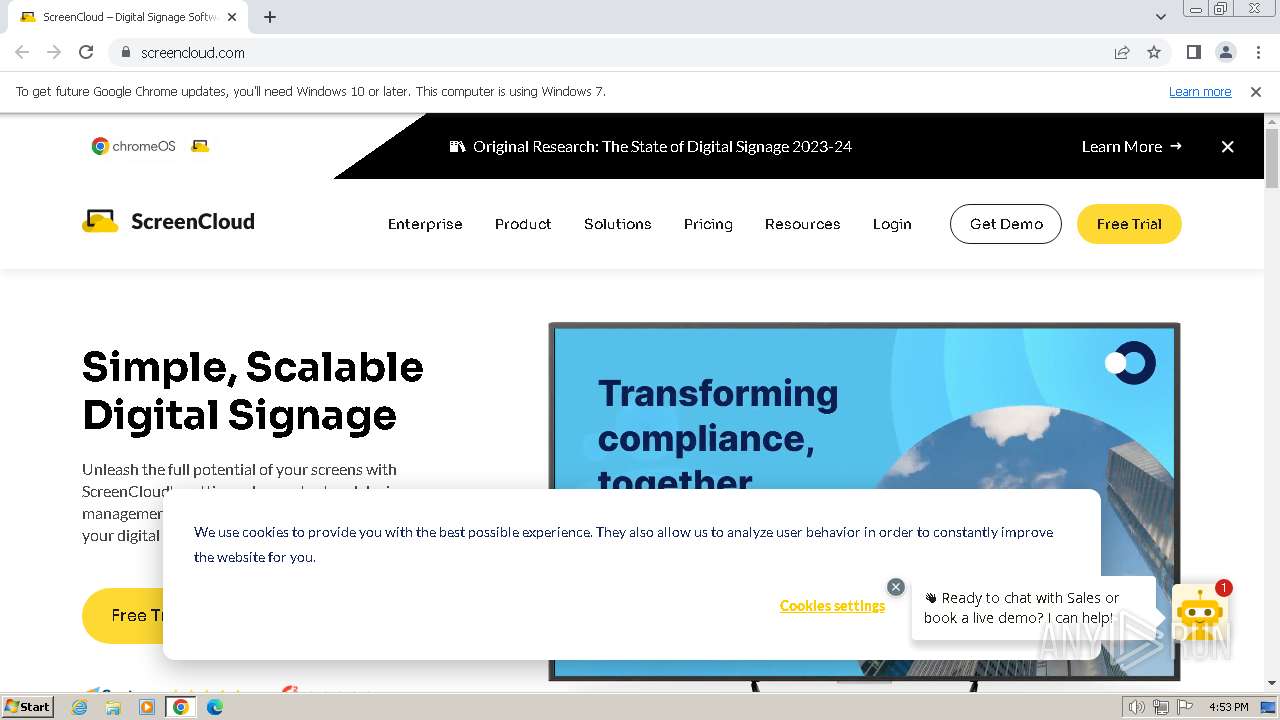Open Microsoft Edge from the taskbar
The height and width of the screenshot is (720, 1280).
click(214, 707)
